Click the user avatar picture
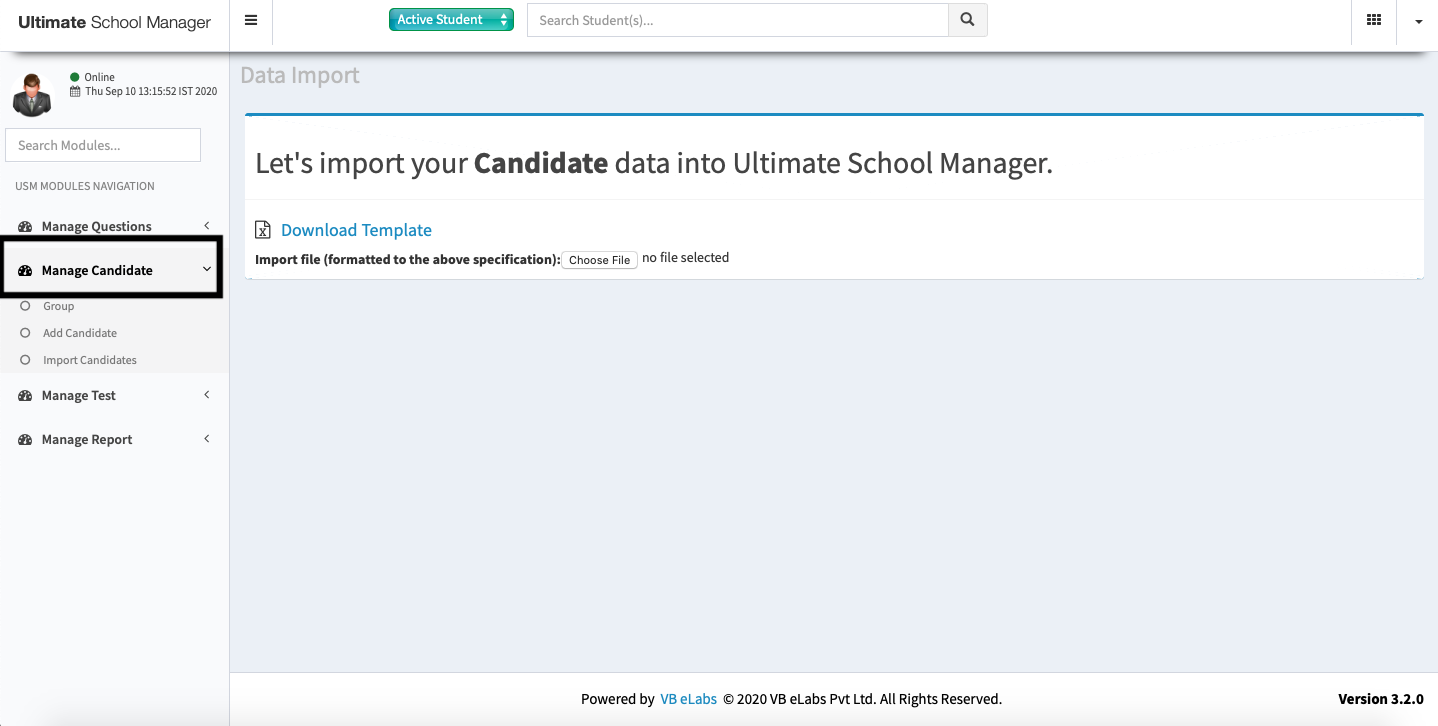Viewport: 1438px width, 726px height. pos(32,95)
